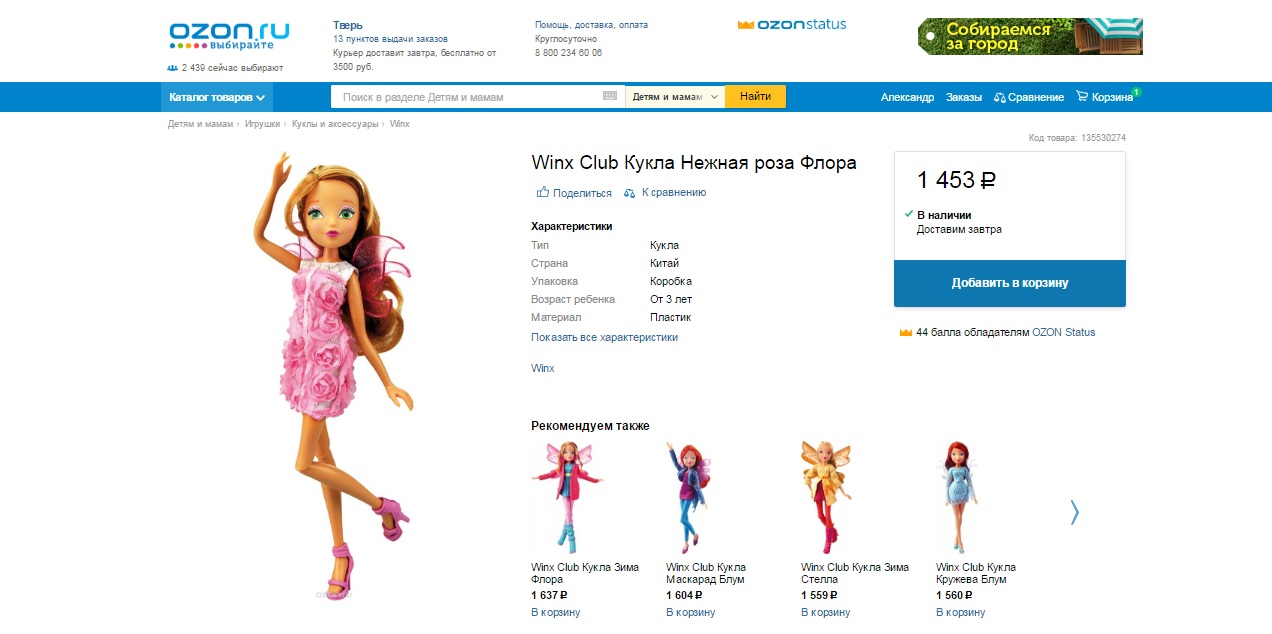Click the thumbs-up Поделиться icon
1272x634 pixels.
click(543, 192)
